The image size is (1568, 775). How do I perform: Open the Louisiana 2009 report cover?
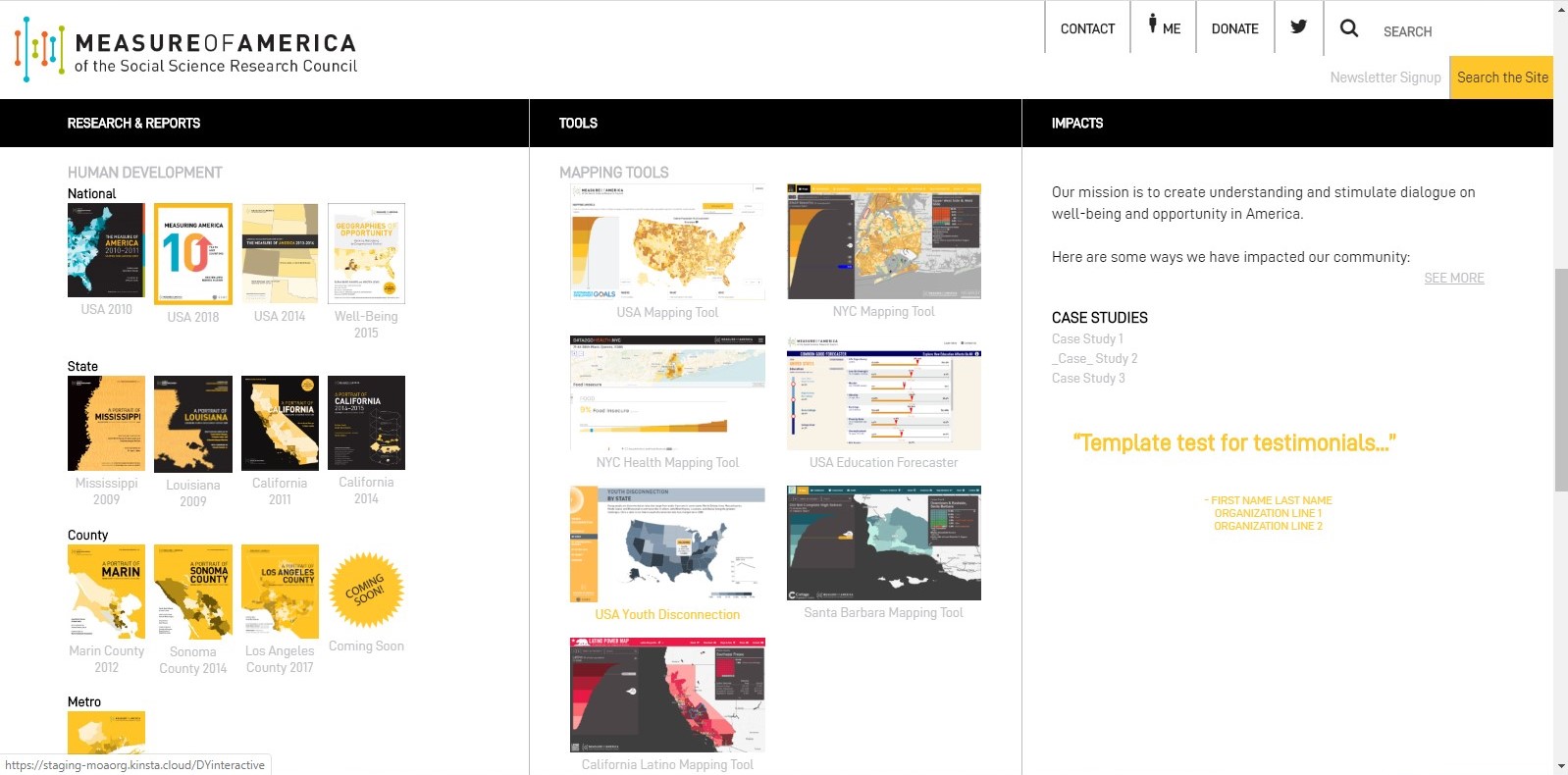click(x=193, y=424)
